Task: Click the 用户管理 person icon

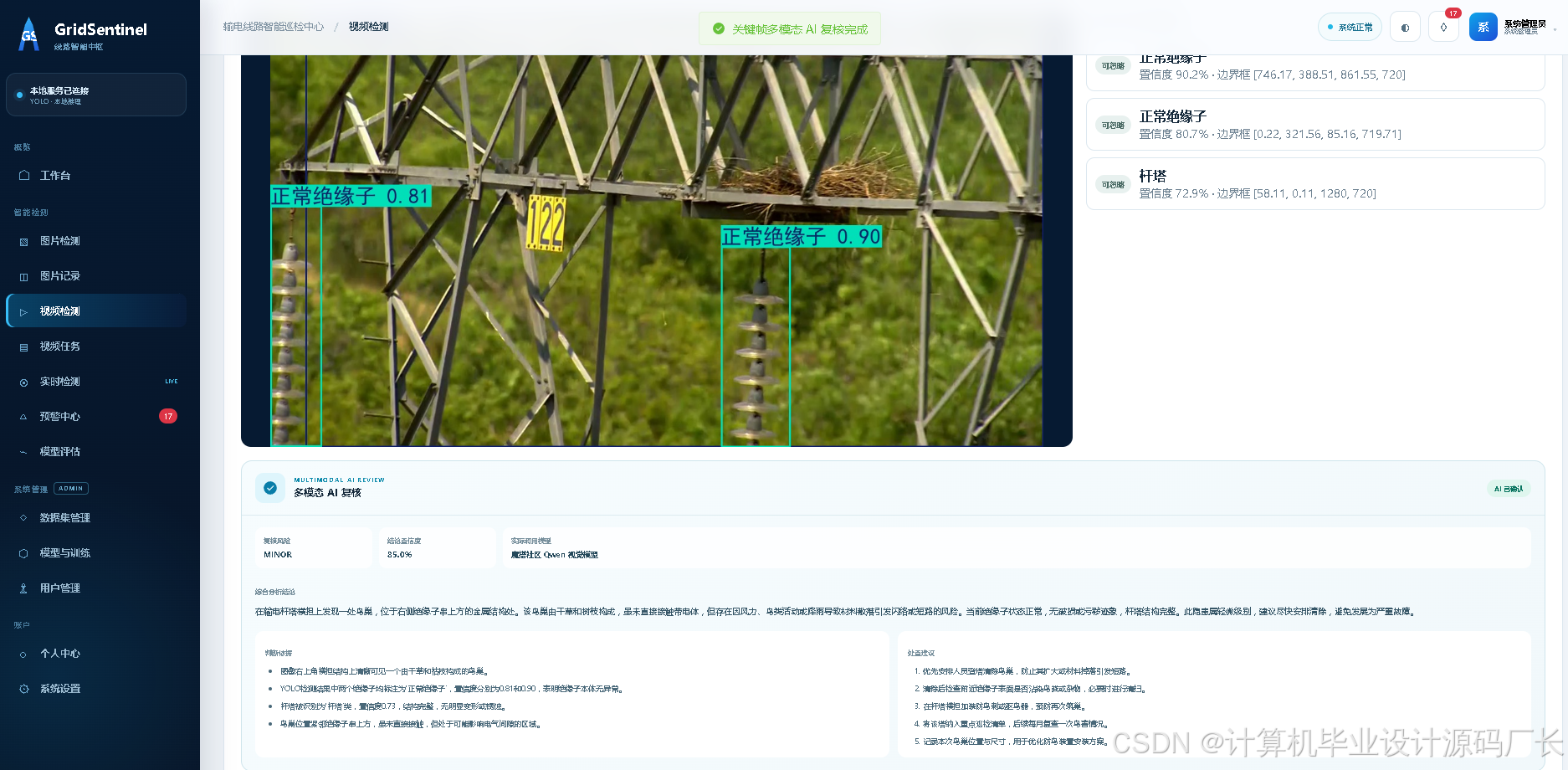Action: coord(23,588)
